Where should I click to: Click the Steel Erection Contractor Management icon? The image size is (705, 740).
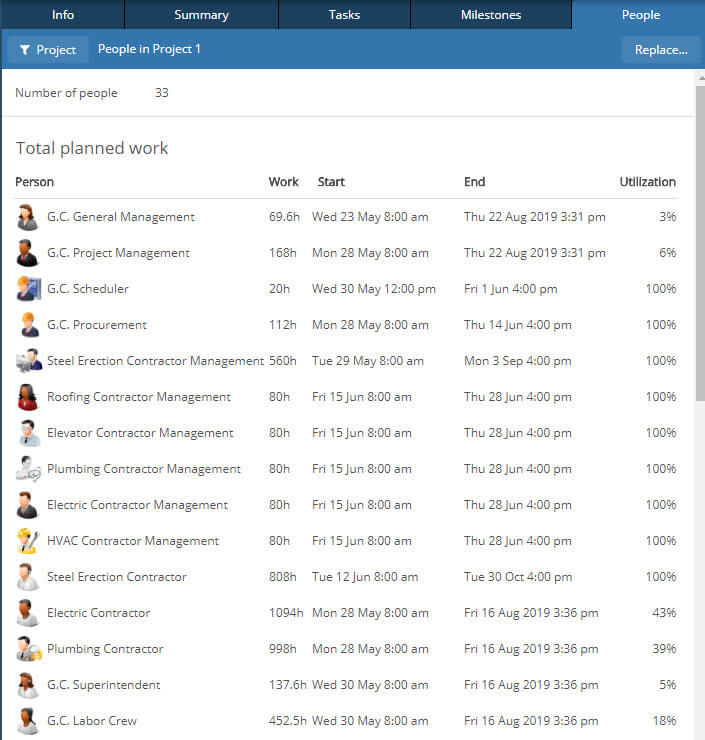(x=28, y=361)
